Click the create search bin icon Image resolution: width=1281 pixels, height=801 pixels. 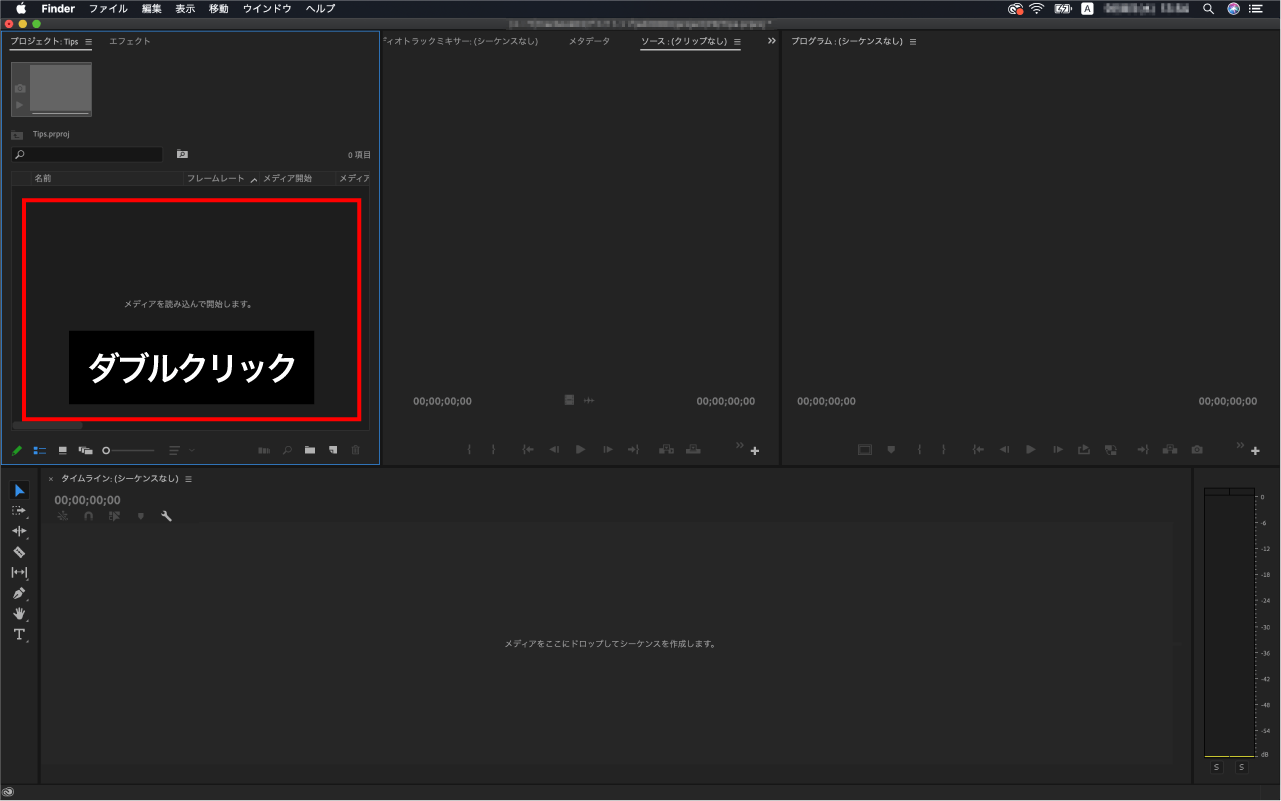coord(182,154)
